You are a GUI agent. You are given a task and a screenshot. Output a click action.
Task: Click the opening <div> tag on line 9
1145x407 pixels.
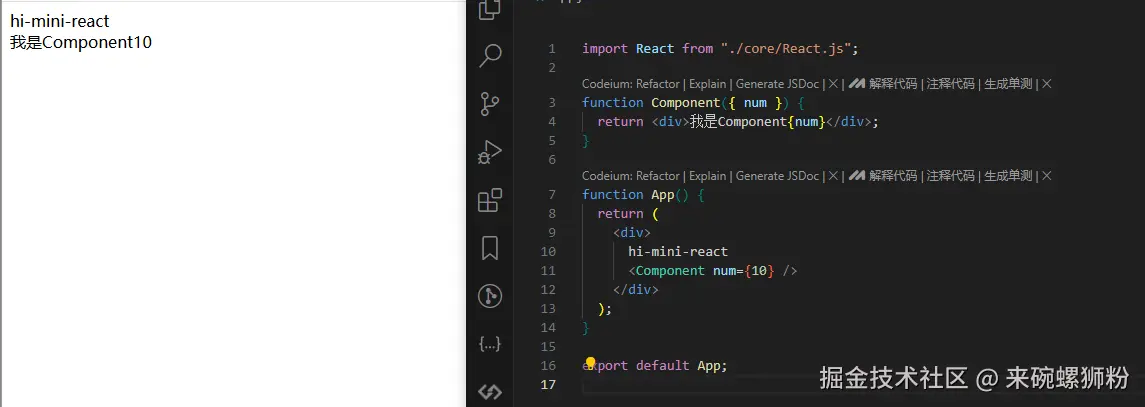632,233
